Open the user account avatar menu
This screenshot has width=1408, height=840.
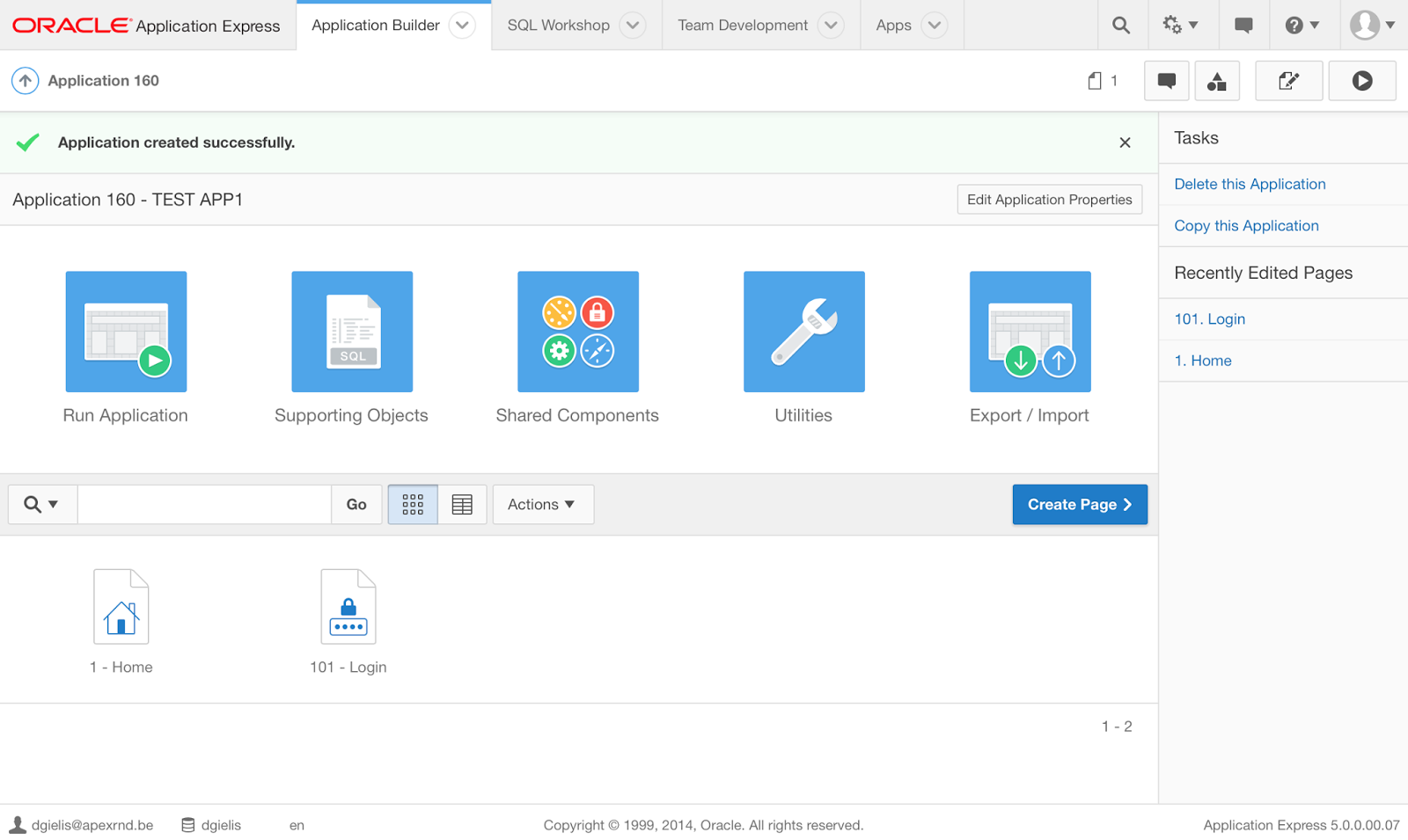point(1373,26)
